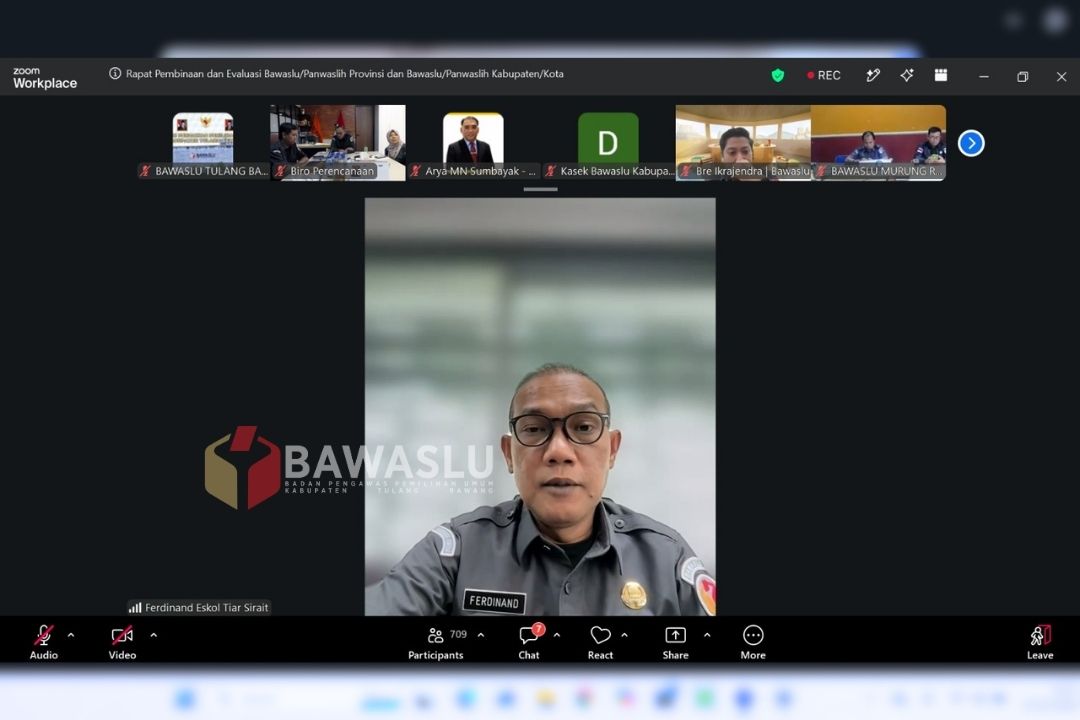Open meeting information icon beside title
This screenshot has height=720, width=1080.
coord(115,74)
